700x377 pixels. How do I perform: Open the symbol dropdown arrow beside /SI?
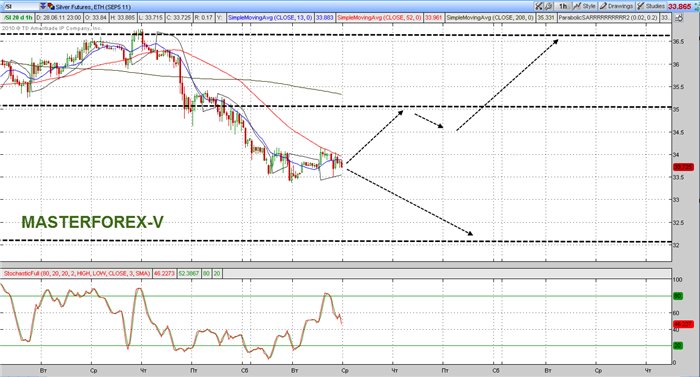43,6
